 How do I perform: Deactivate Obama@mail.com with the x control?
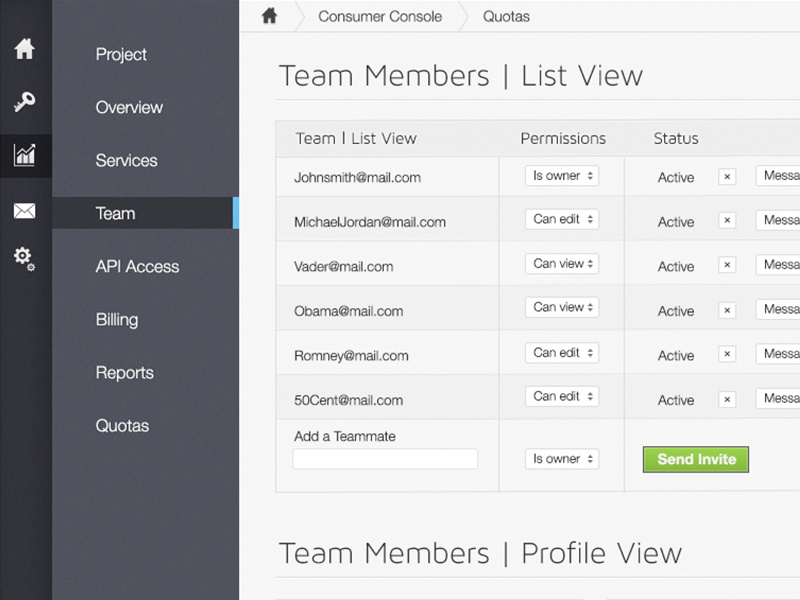(727, 309)
